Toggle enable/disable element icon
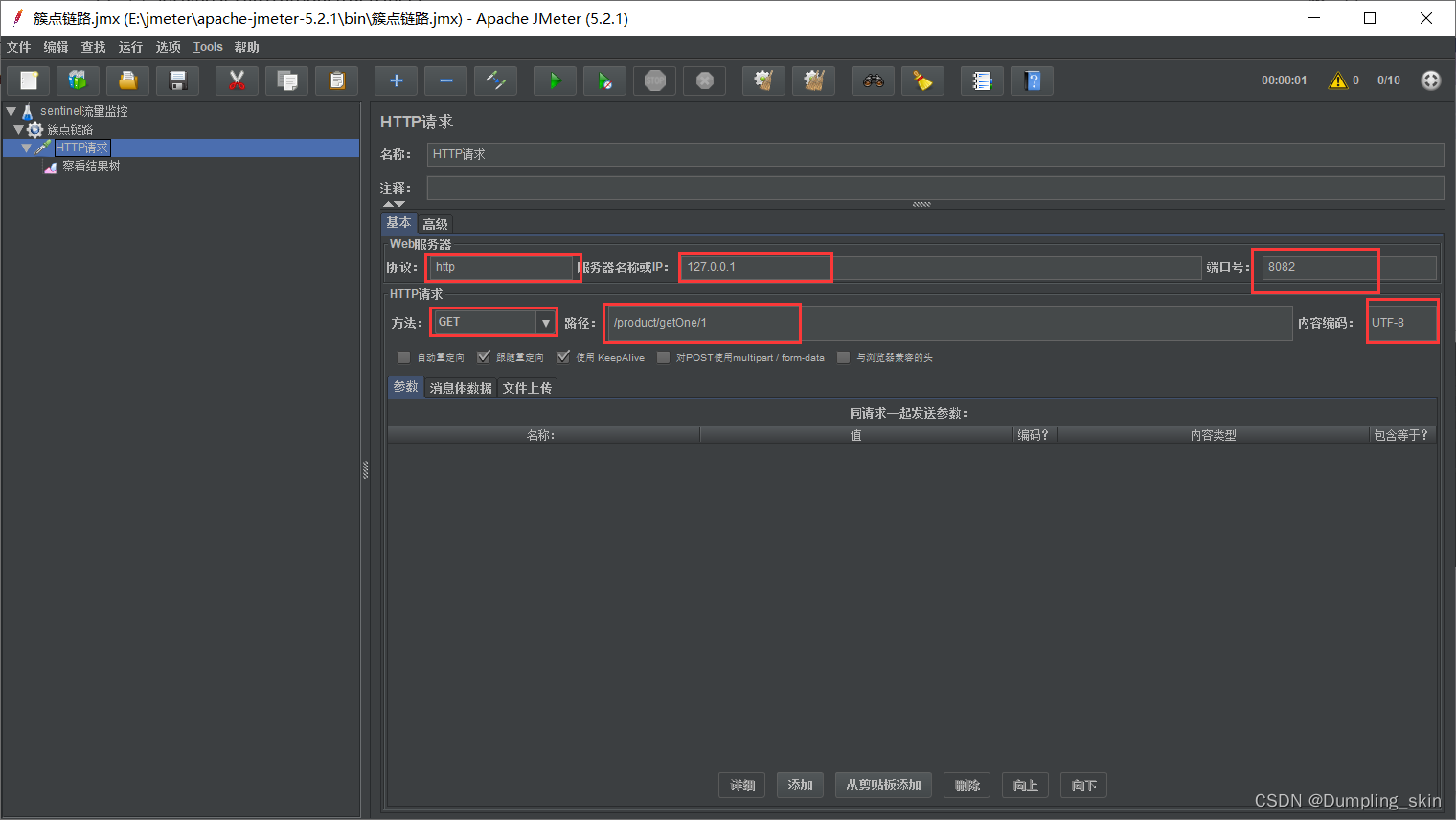1456x820 pixels. click(495, 80)
